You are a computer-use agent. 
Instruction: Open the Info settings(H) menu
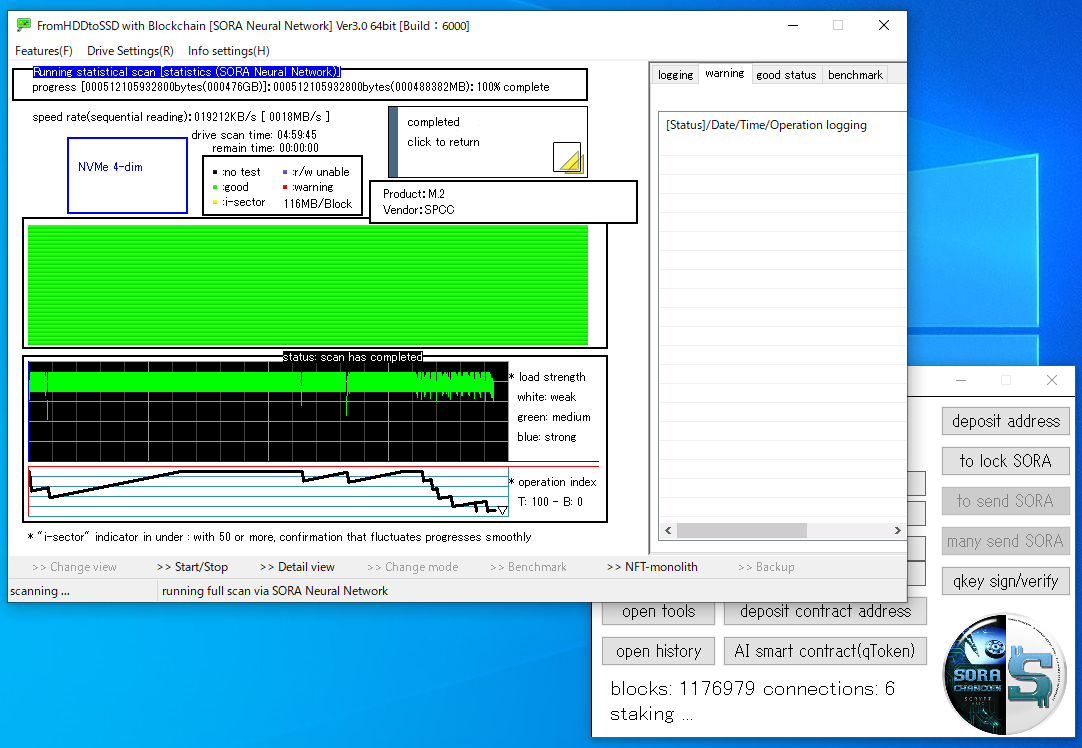pyautogui.click(x=228, y=50)
